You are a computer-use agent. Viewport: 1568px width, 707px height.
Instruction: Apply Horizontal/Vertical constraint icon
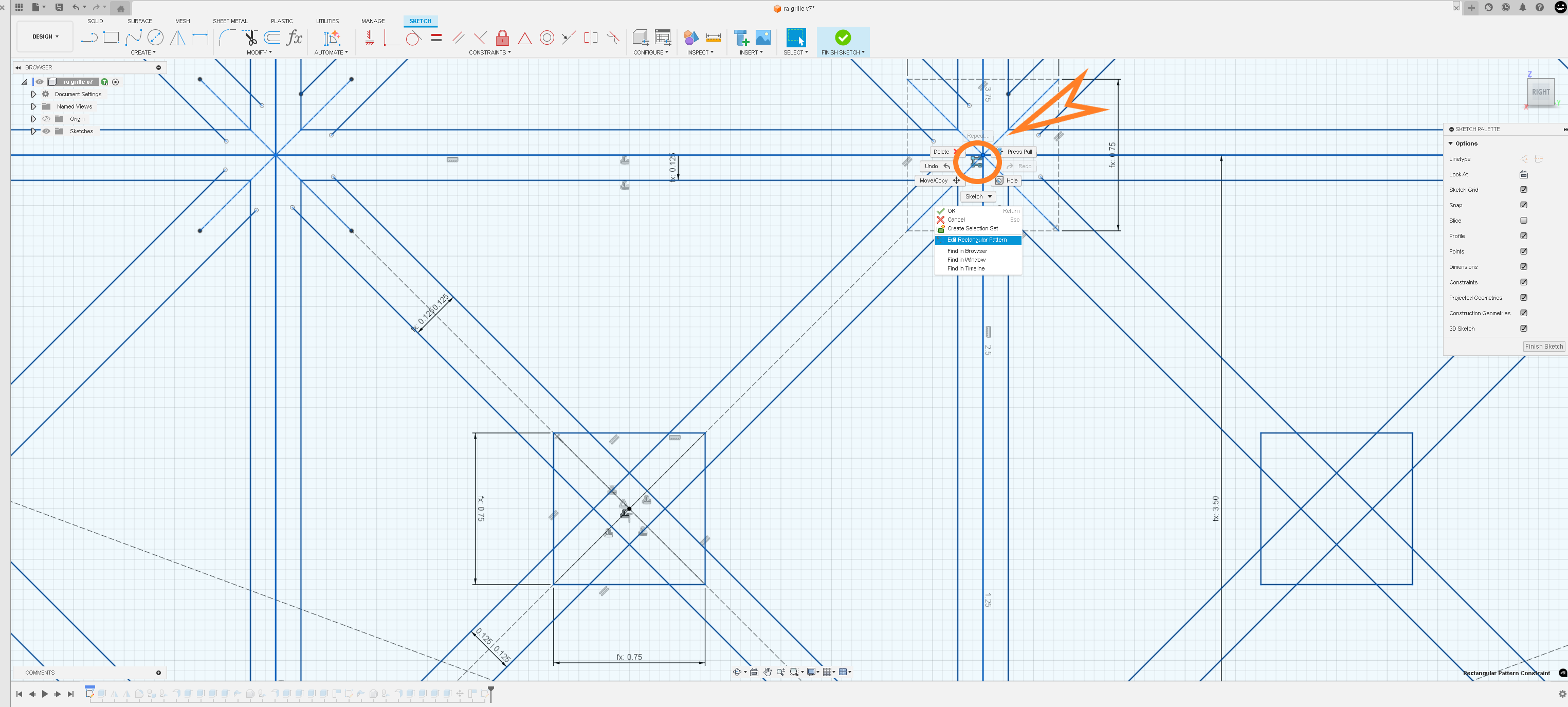pos(370,38)
